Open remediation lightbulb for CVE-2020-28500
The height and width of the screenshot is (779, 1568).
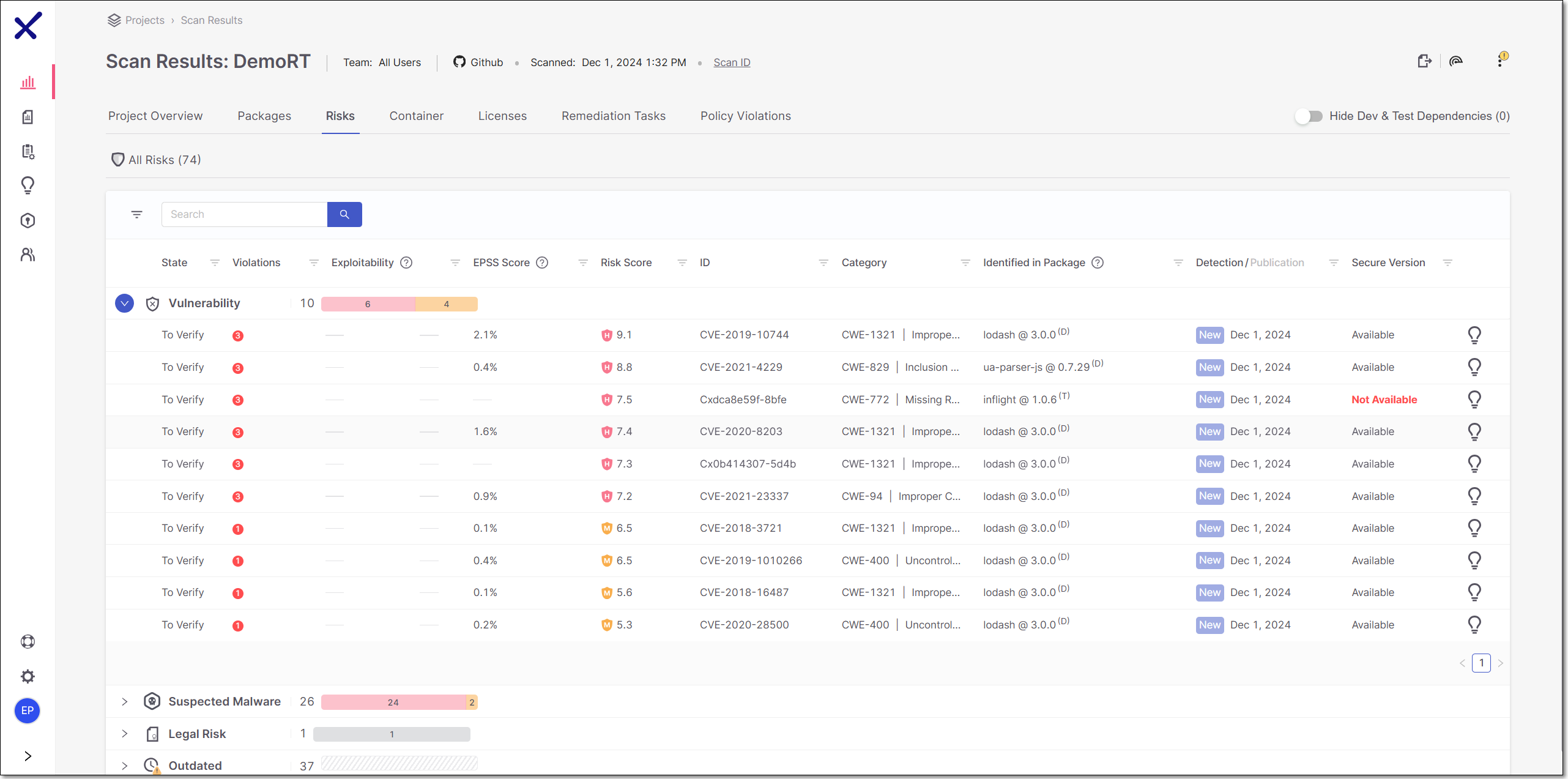pyautogui.click(x=1475, y=625)
